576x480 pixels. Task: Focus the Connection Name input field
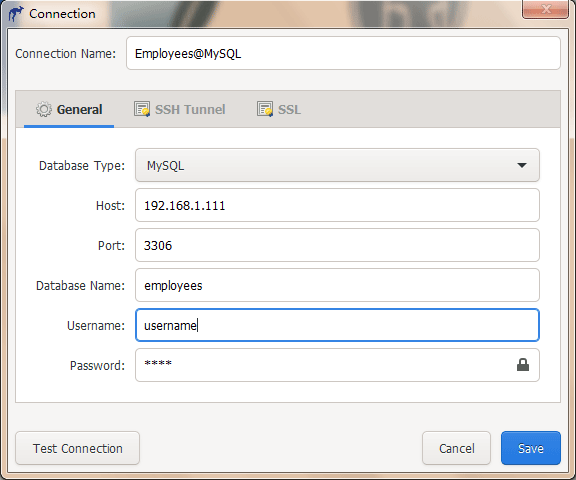pos(343,53)
